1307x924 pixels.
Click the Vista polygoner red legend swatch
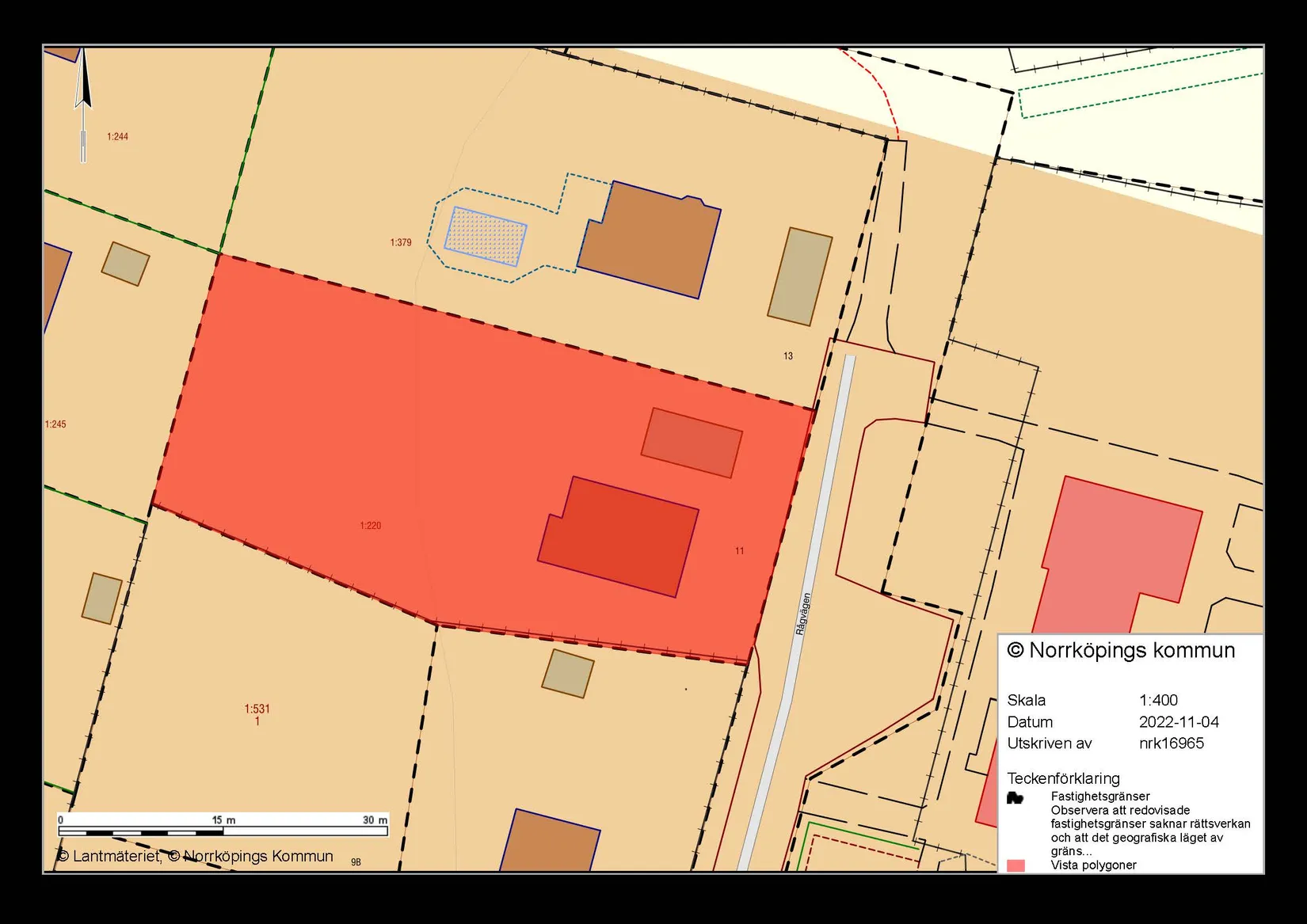(x=1015, y=865)
